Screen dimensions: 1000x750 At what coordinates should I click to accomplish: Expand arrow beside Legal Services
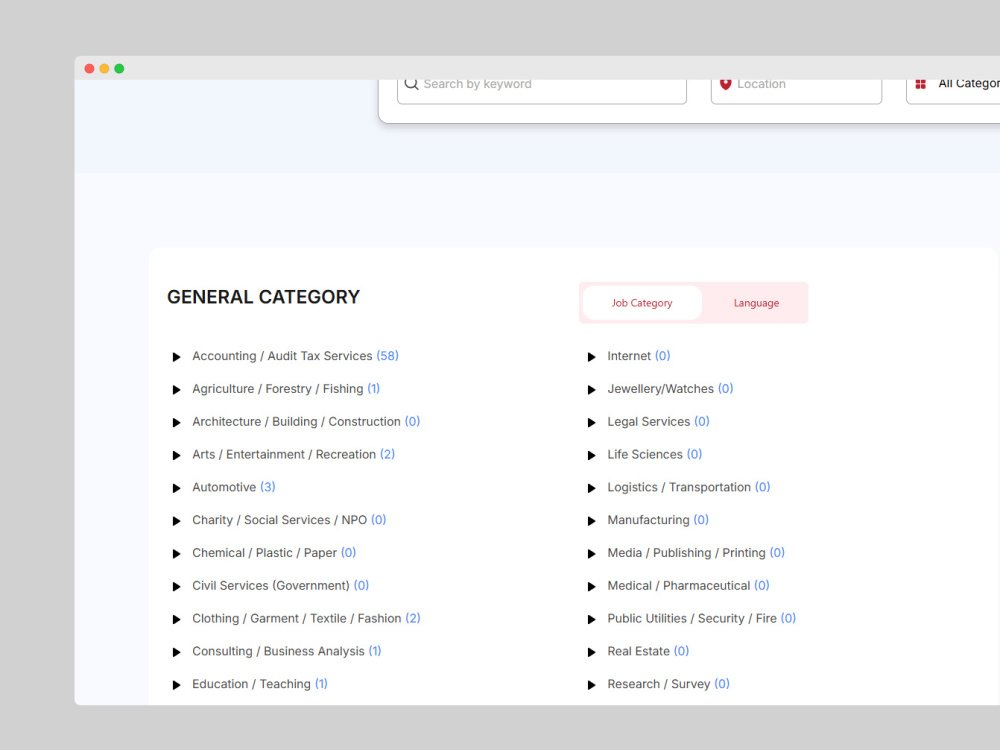tap(591, 423)
